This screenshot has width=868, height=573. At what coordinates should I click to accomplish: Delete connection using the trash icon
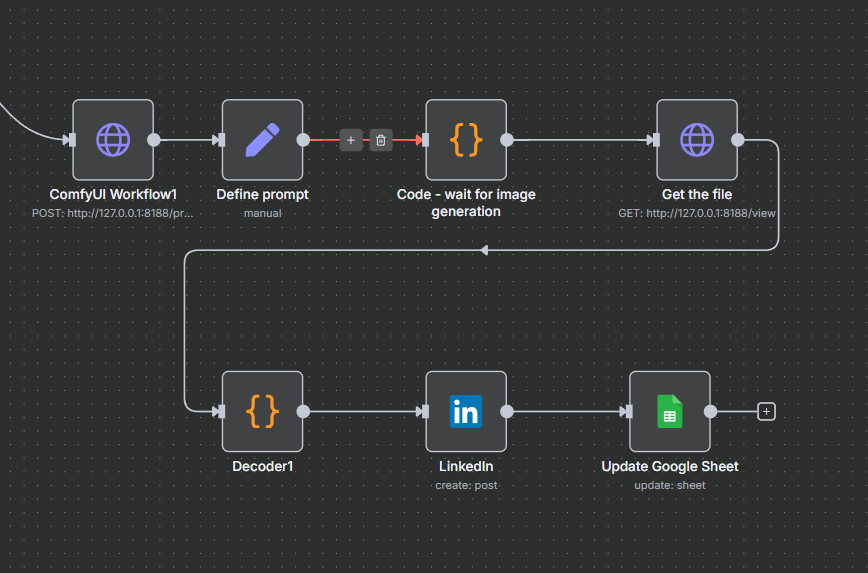380,140
